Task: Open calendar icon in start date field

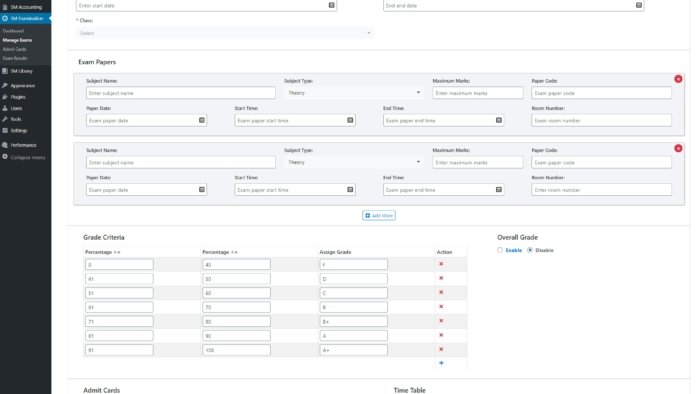Action: [331, 5]
